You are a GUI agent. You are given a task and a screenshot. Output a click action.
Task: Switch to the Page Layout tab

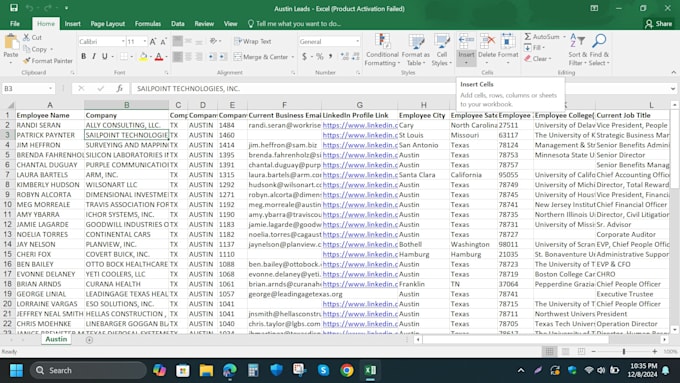(108, 24)
